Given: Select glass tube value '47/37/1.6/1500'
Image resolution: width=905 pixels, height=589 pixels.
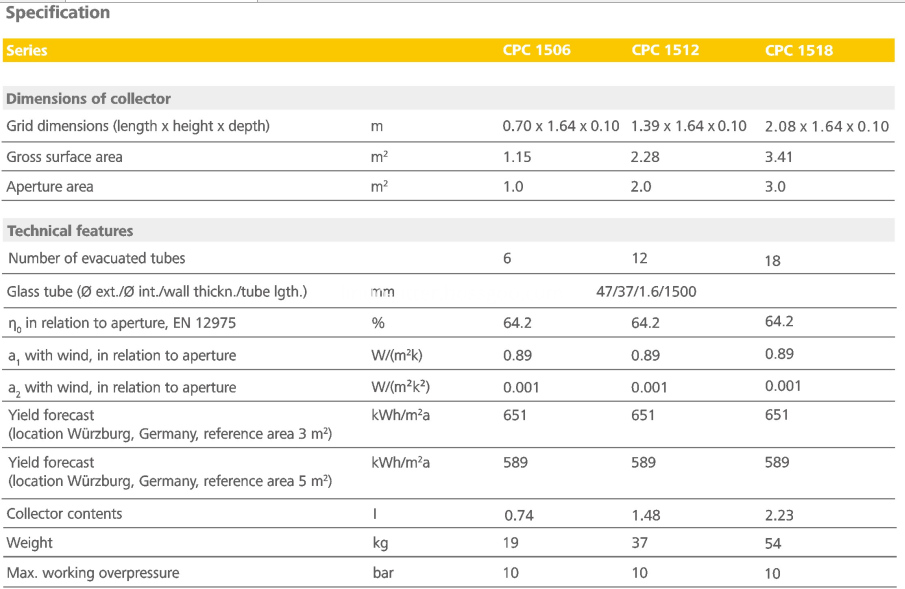Looking at the screenshot, I should point(646,292).
